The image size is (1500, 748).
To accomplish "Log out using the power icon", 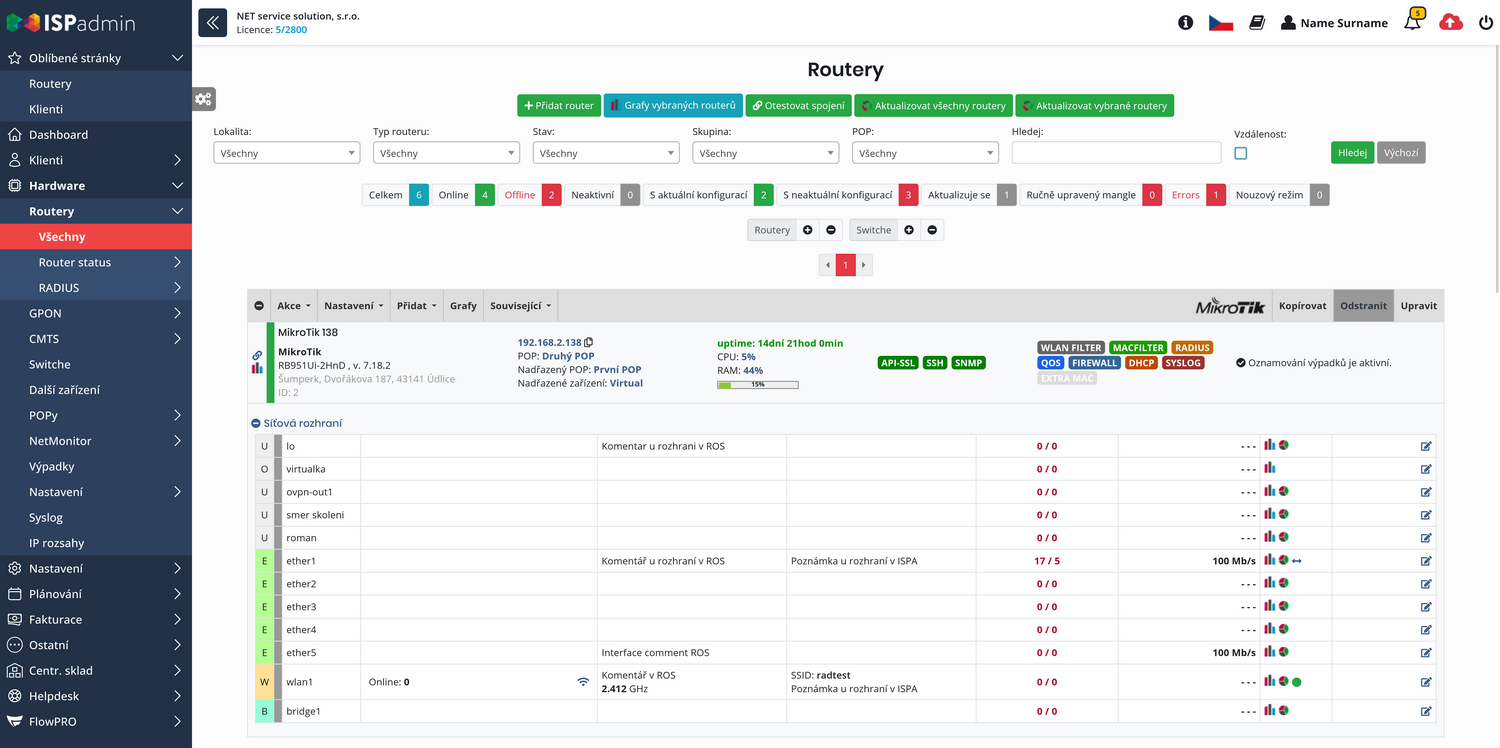I will point(1485,22).
